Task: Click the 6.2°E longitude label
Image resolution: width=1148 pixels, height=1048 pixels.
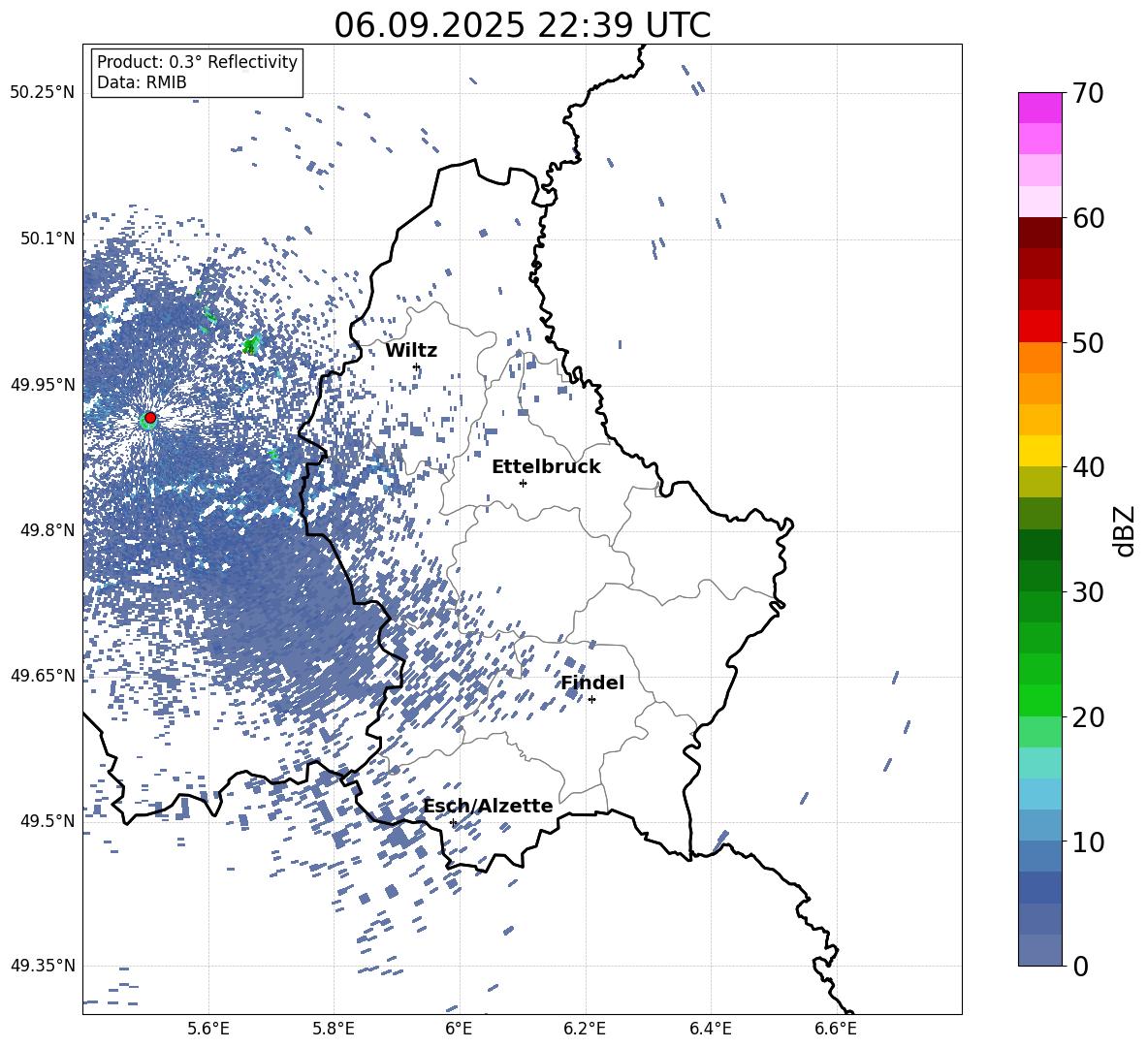Action: coord(585,1029)
